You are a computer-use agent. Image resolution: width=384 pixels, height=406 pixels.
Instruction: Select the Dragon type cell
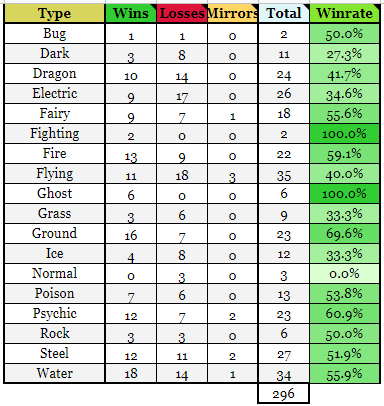55,74
